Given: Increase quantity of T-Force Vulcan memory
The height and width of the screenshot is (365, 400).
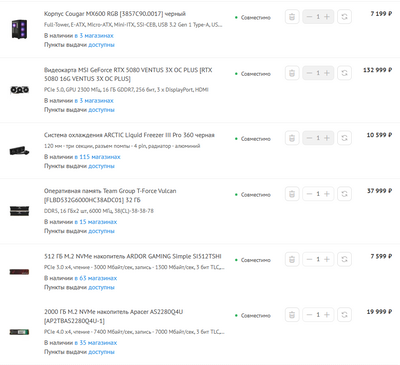Looking at the screenshot, I should 327,194.
